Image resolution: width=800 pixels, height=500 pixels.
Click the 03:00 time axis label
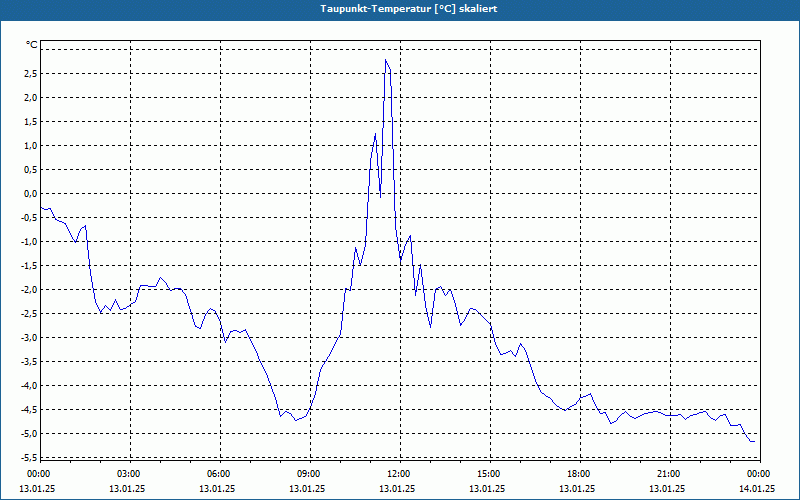[129, 474]
